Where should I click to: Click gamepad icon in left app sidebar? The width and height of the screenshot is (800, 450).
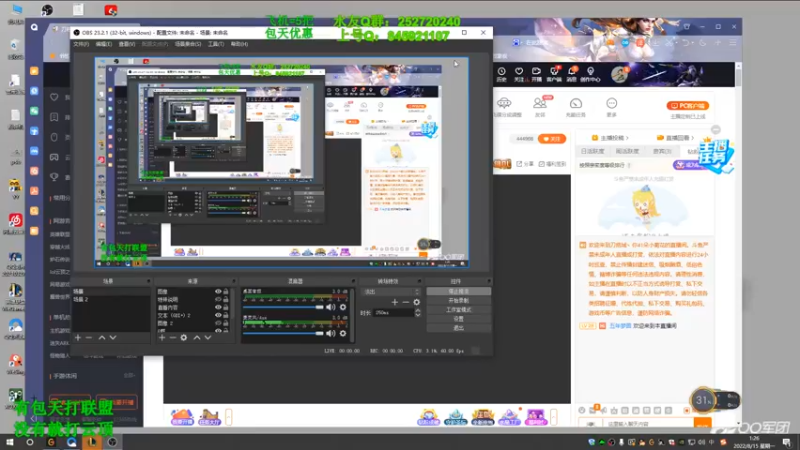click(x=54, y=157)
